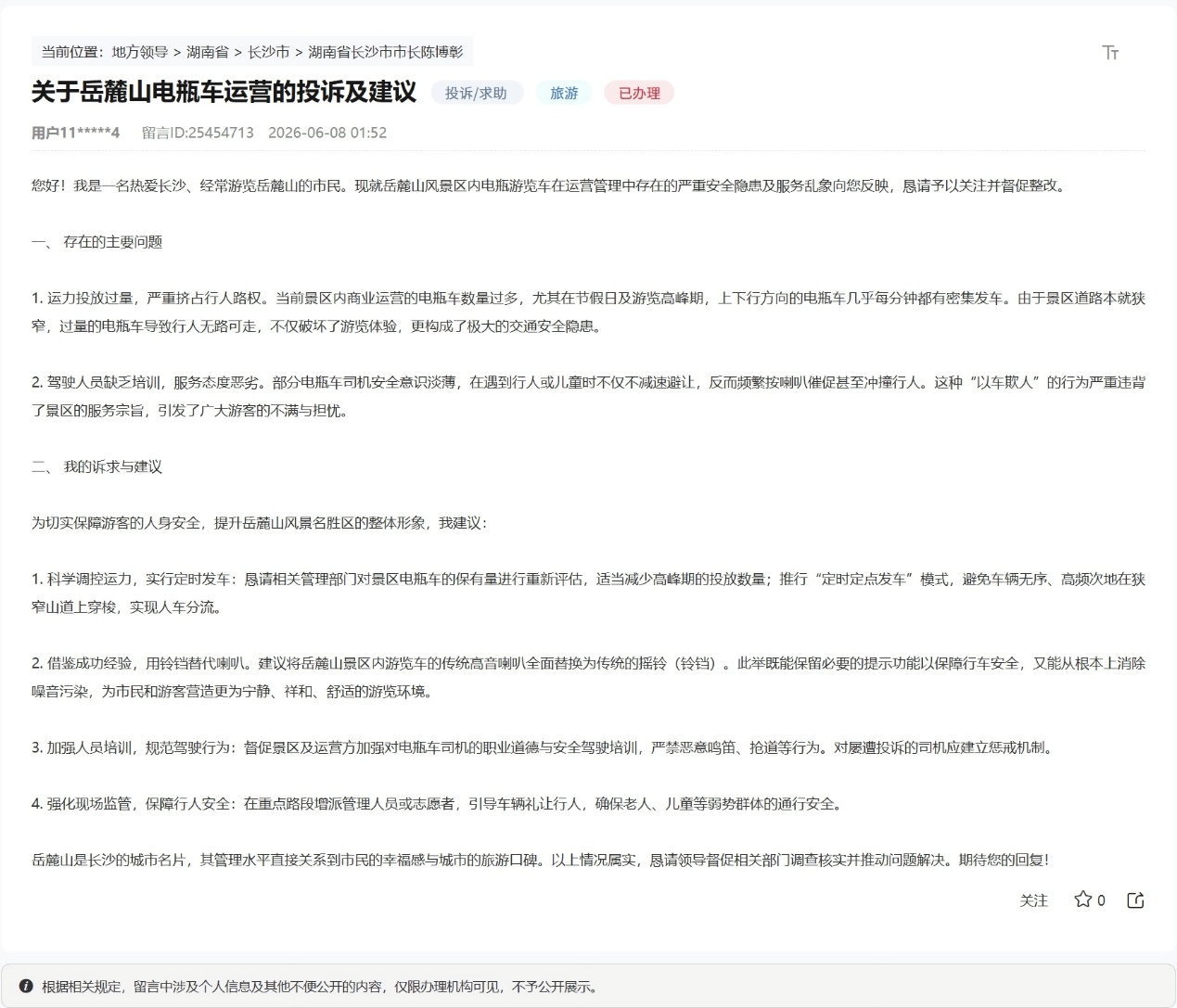Click paragraph starting 3. 加强人员培训
Screen dimensions: 1177x1008
coord(544,747)
